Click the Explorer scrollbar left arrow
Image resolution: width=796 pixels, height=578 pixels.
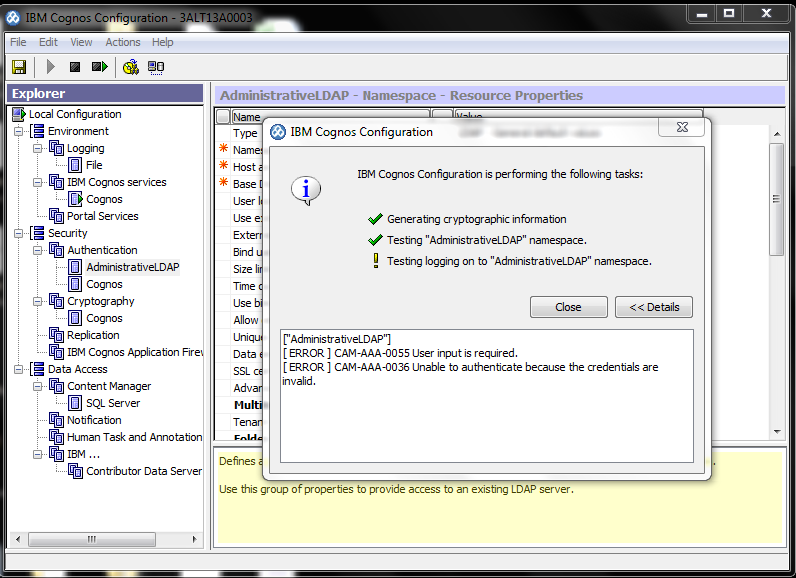[18, 539]
